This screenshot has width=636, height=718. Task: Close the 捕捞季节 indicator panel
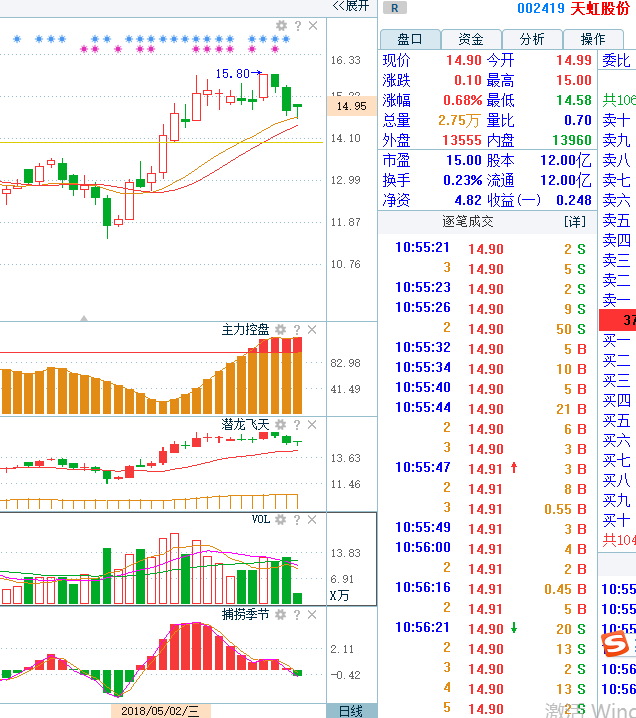click(312, 615)
